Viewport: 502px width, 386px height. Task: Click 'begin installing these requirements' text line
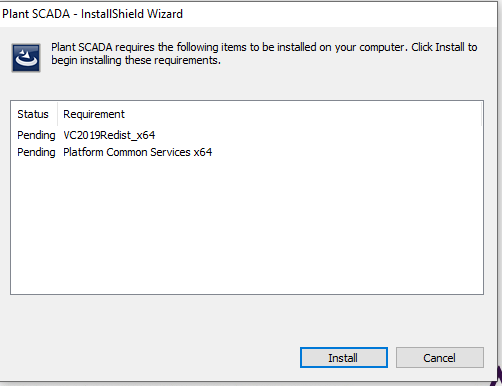[136, 60]
